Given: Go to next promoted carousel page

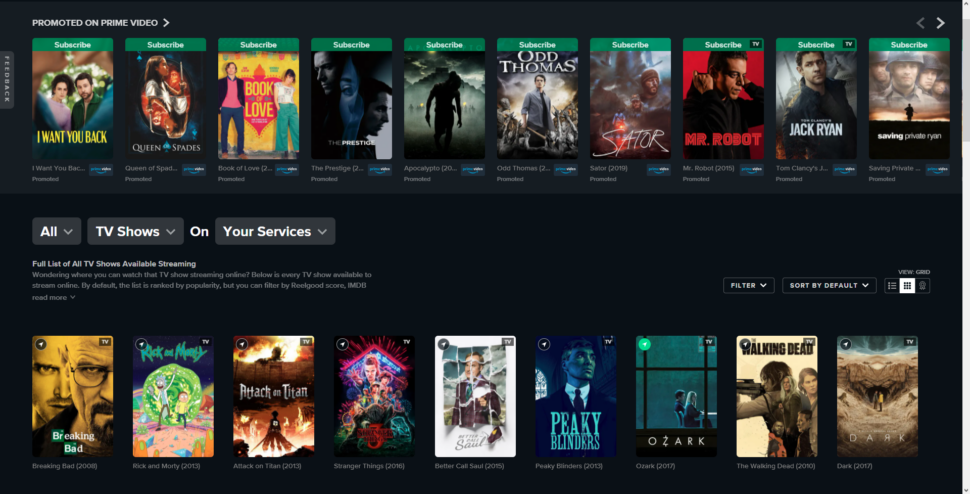Looking at the screenshot, I should [940, 23].
